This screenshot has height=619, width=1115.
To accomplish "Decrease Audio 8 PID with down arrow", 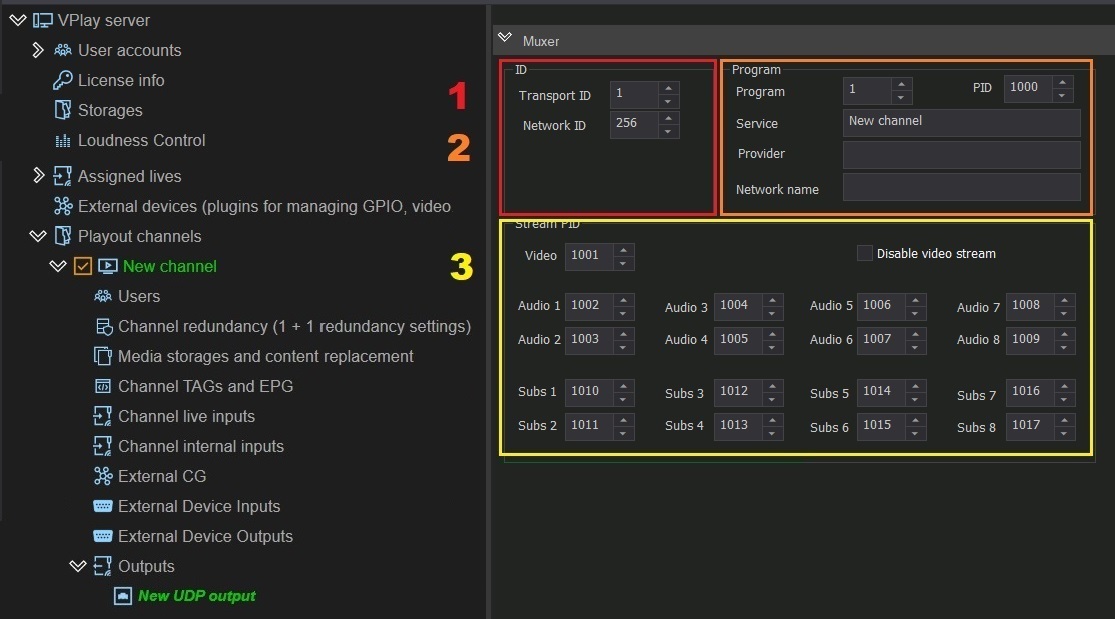I will point(1065,347).
